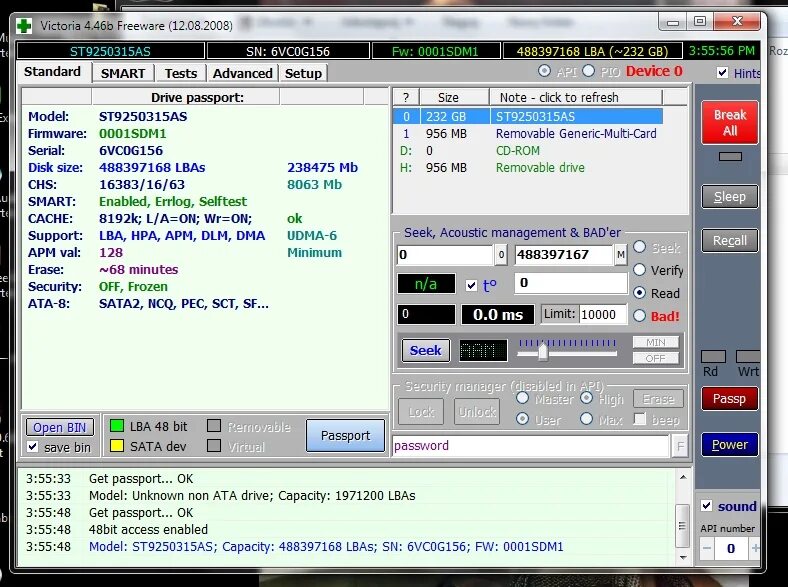Click the small indicator under Break All
The width and height of the screenshot is (788, 587).
[730, 157]
